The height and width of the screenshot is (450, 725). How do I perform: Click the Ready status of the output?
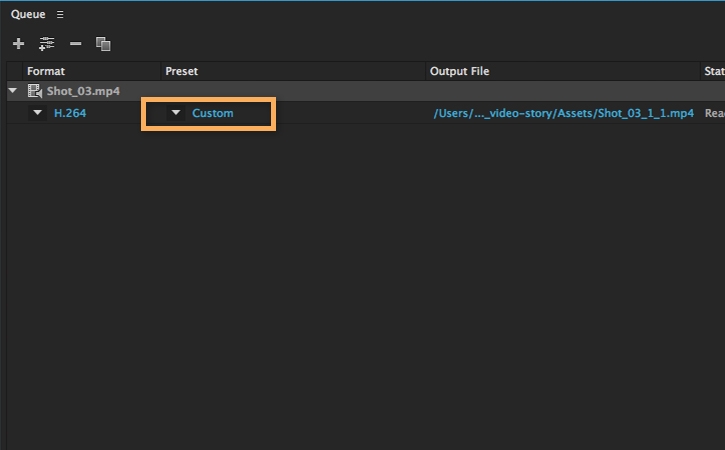pos(714,113)
